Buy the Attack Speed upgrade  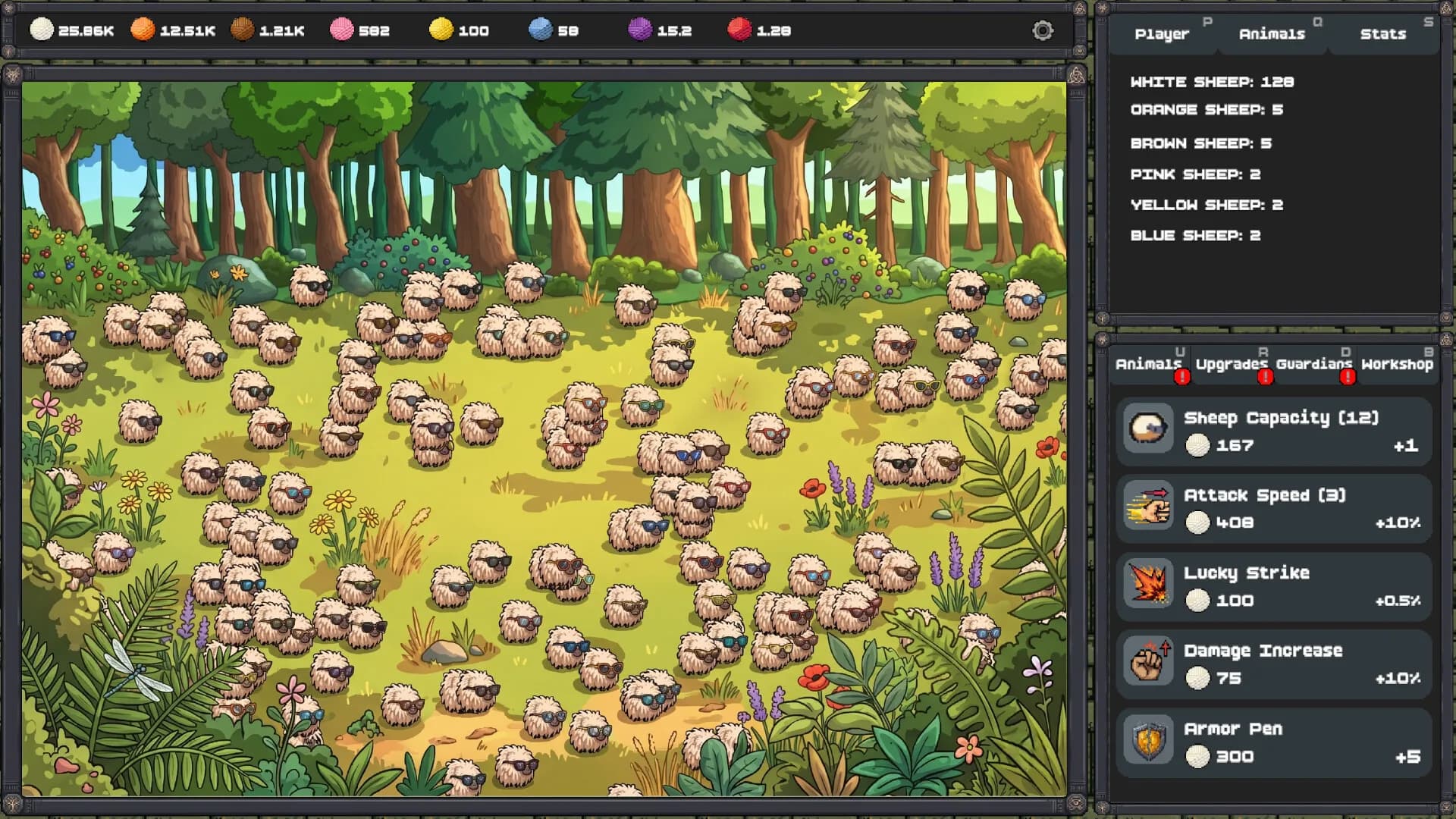click(x=1273, y=508)
